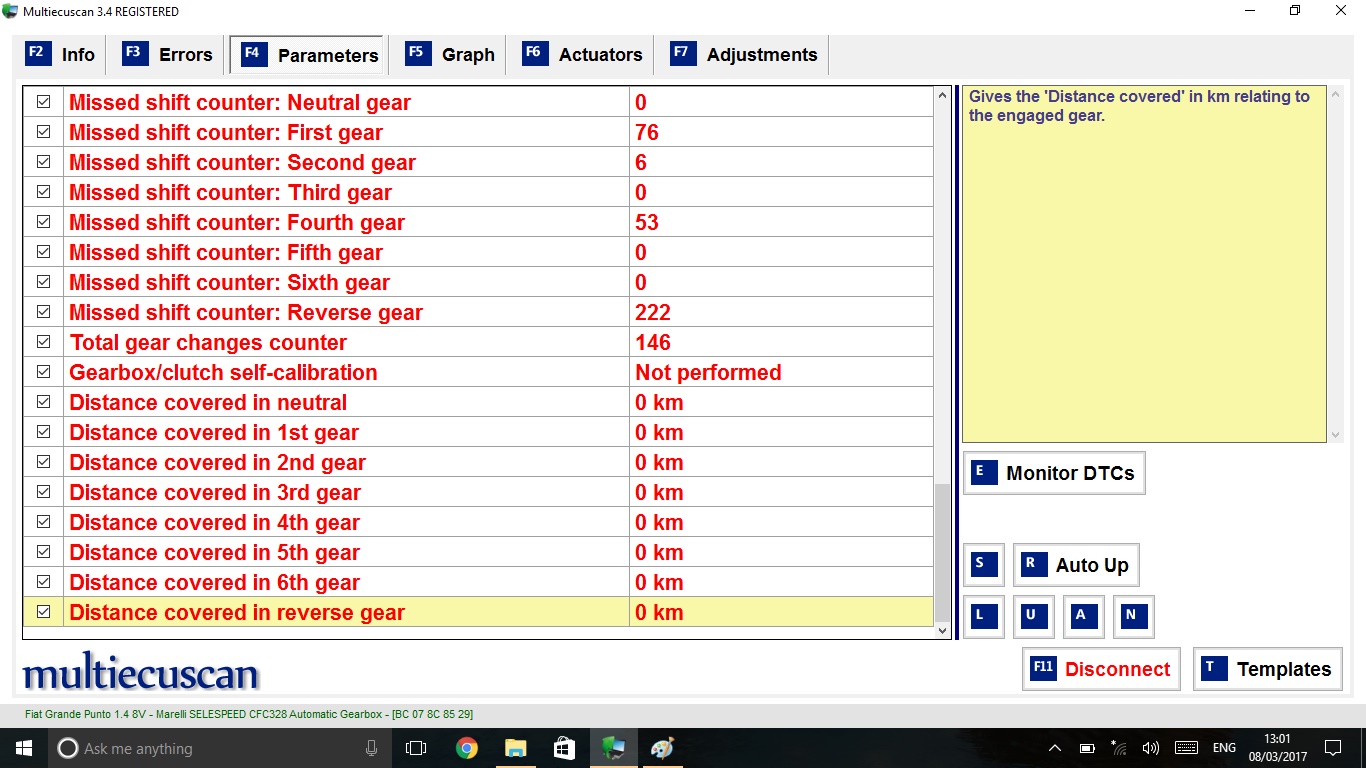Viewport: 1366px width, 768px height.
Task: Open the Actuators tab
Action: point(582,55)
